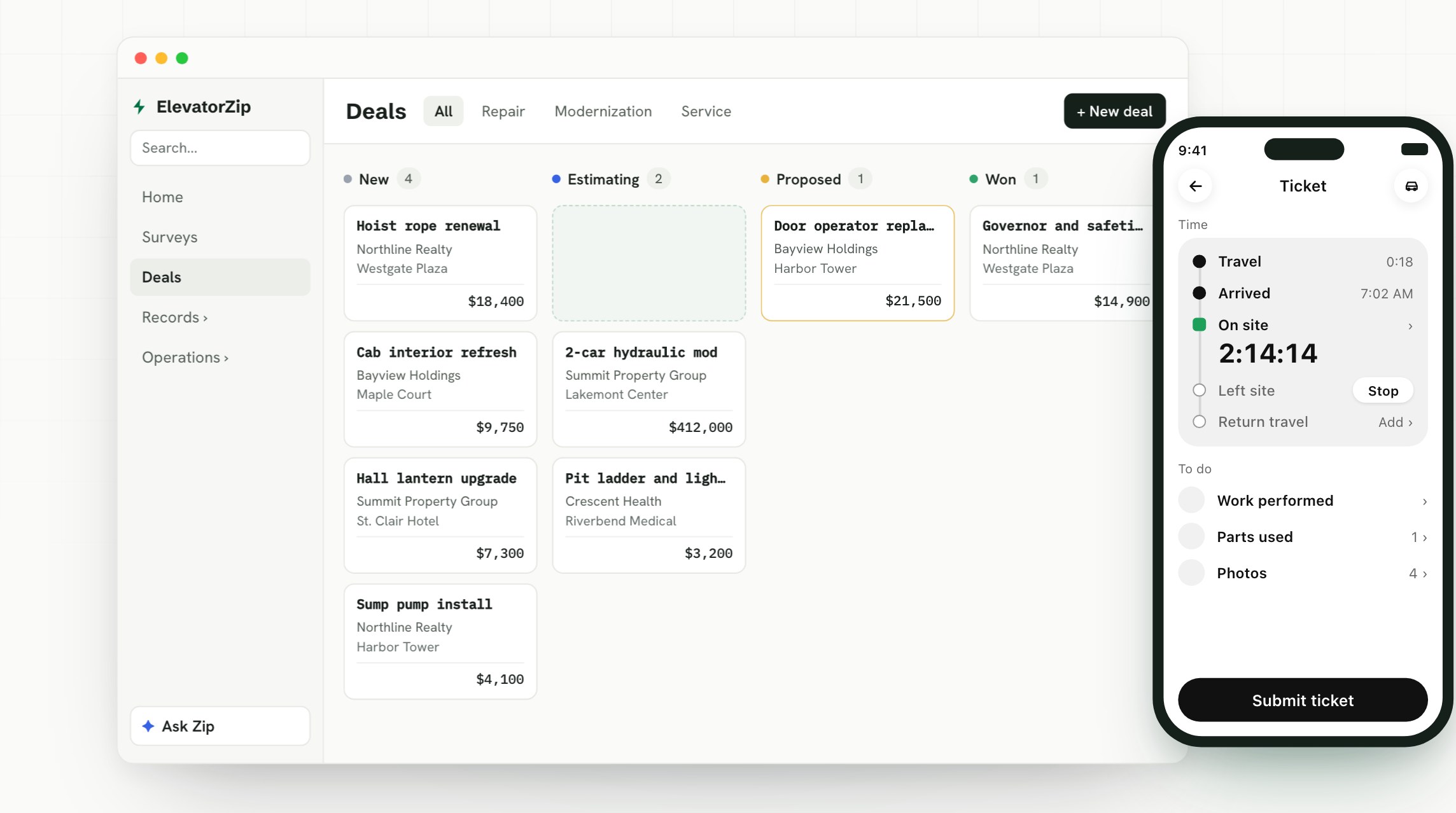Check off Work performed to-do circle
This screenshot has width=1456, height=813.
(1191, 501)
